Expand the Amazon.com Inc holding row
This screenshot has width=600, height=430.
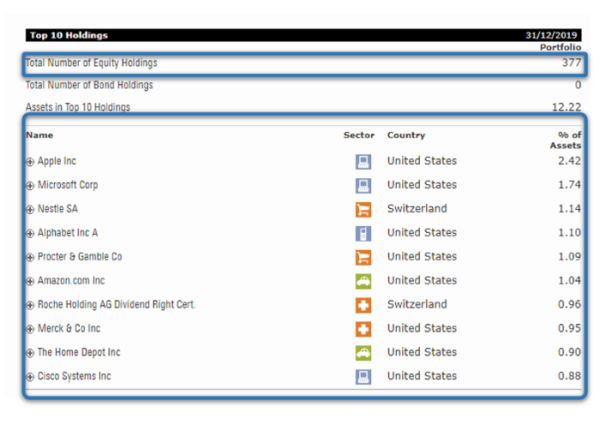(x=30, y=281)
